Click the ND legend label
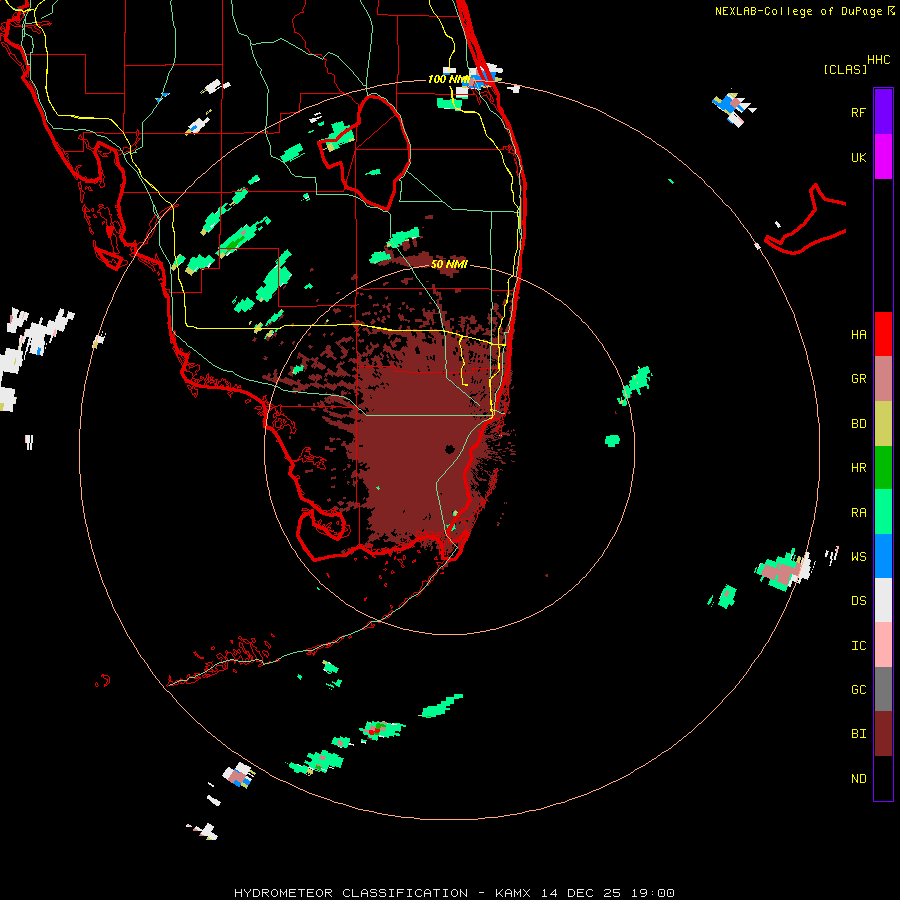The height and width of the screenshot is (900, 900). coord(858,779)
